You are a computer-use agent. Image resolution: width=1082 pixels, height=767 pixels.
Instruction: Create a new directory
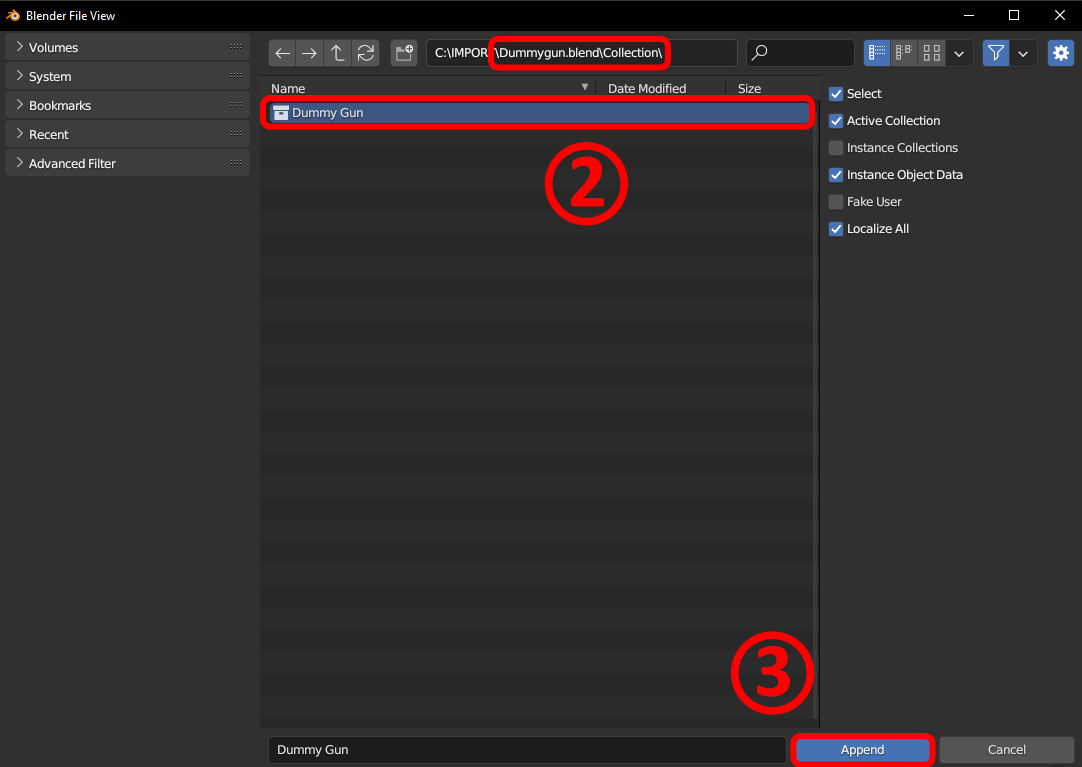coord(404,53)
